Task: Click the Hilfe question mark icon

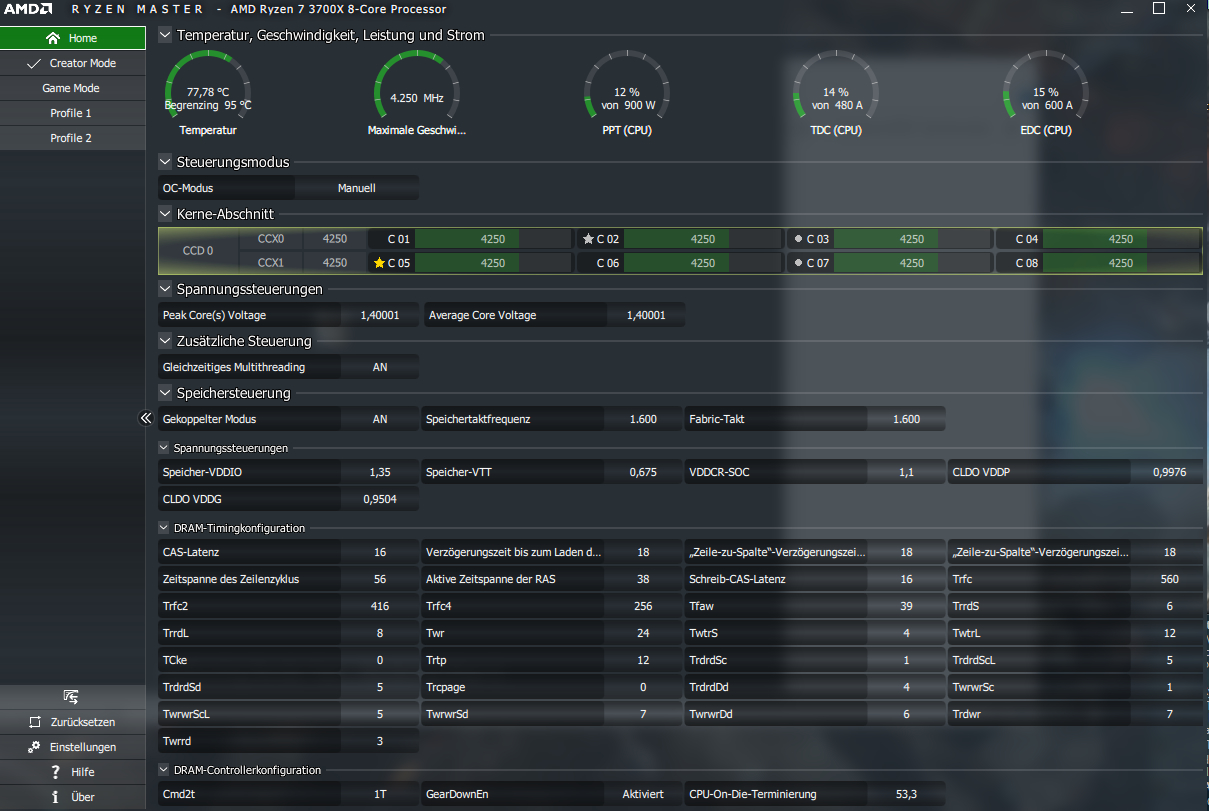Action: 56,772
